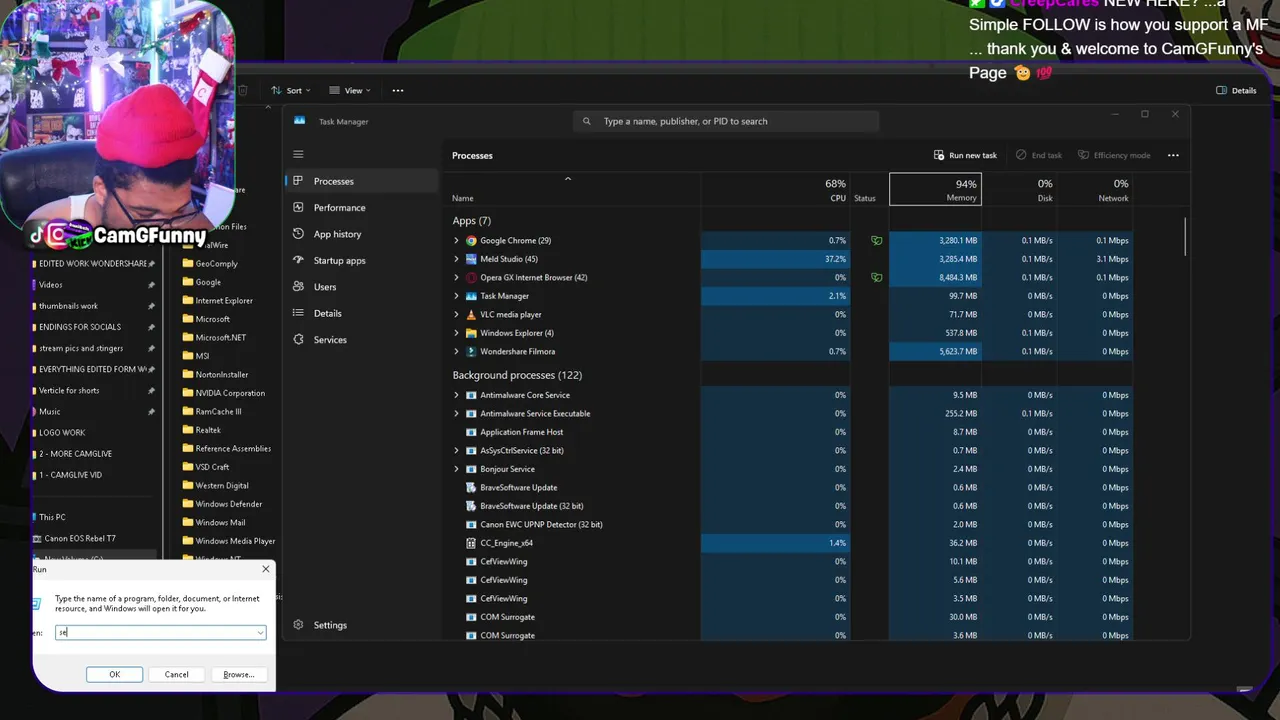1280x720 pixels.
Task: Sort processes by the Memory column header
Action: [935, 189]
